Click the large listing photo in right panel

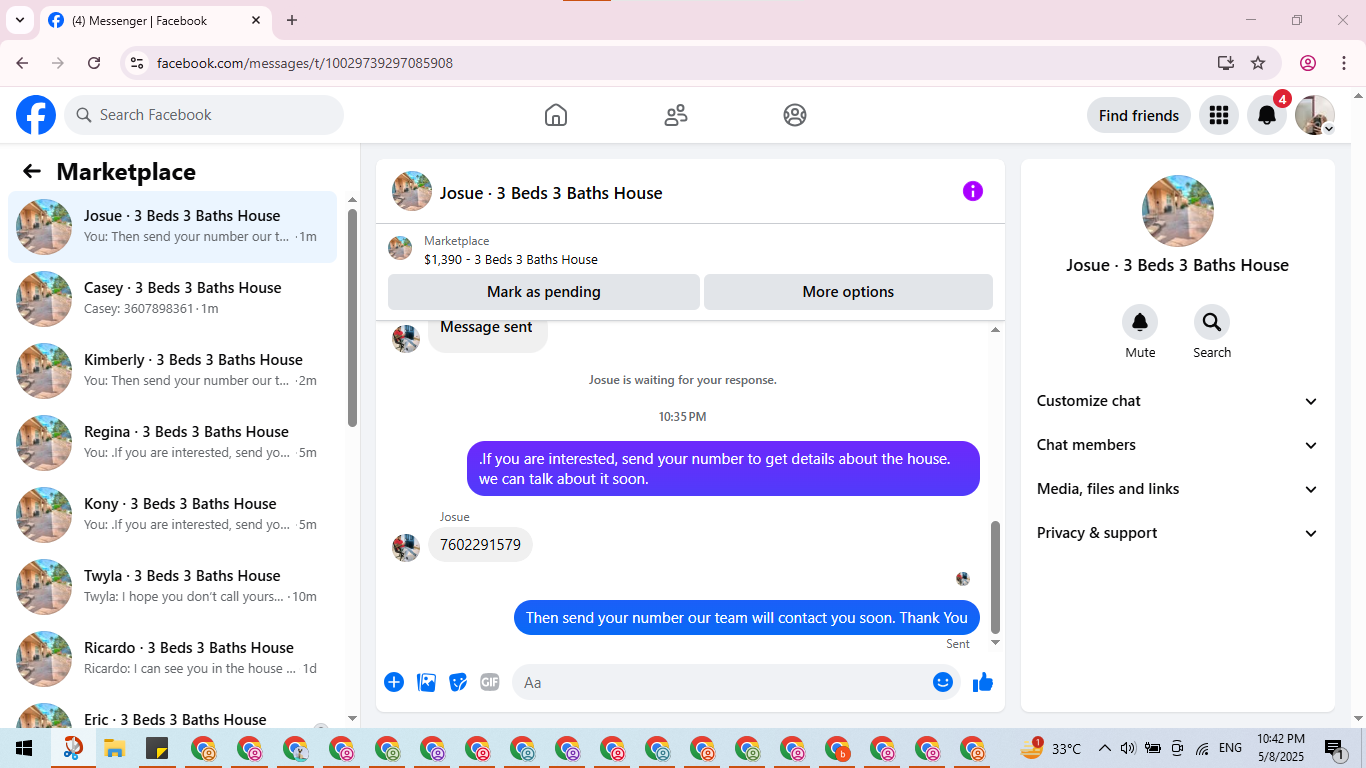pos(1178,211)
